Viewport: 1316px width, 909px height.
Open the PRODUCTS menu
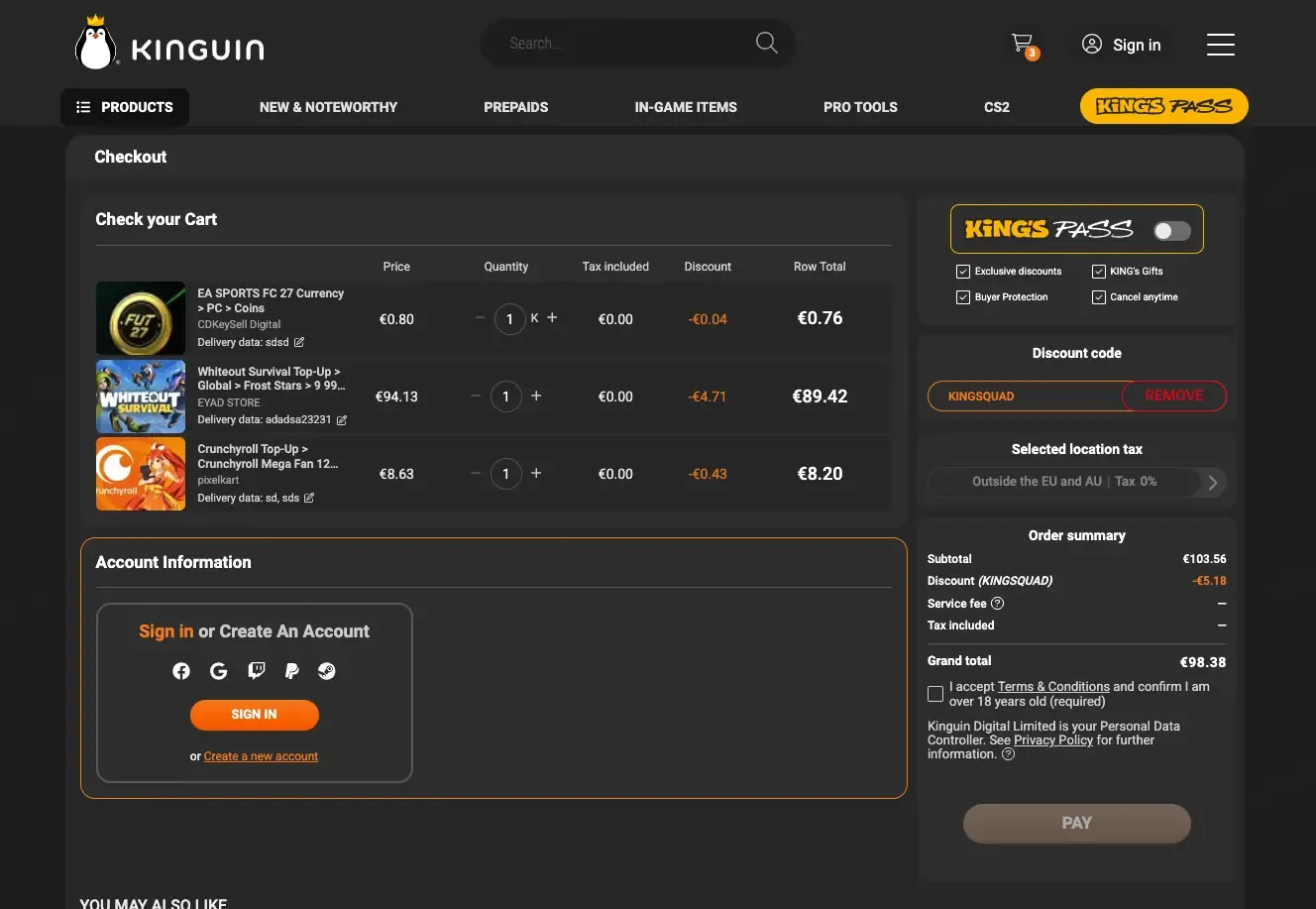(125, 107)
